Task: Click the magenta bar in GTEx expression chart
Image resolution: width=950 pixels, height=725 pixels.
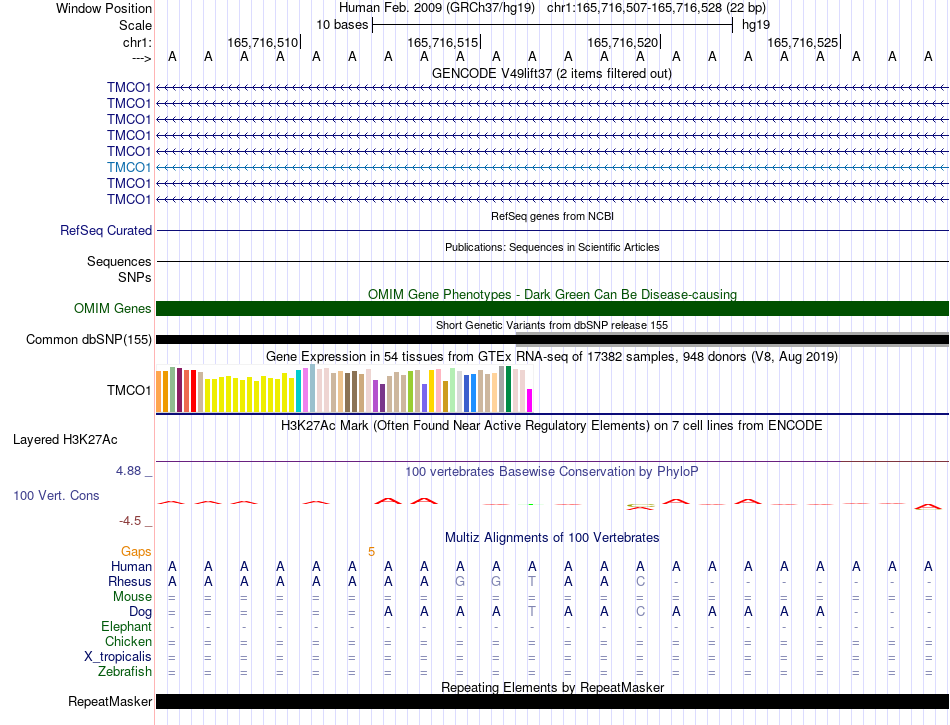Action: click(529, 400)
